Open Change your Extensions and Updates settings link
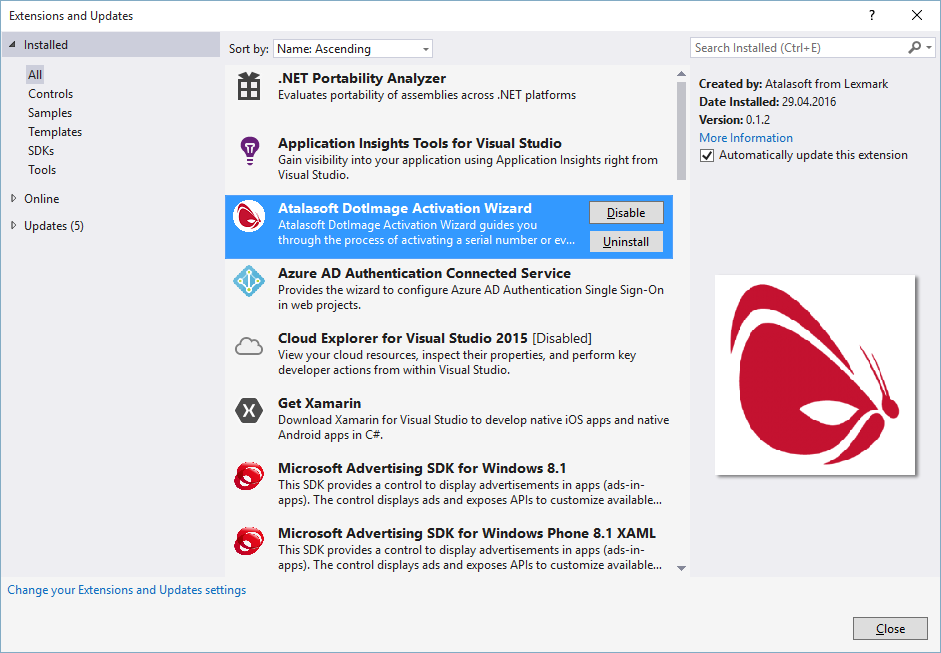 pyautogui.click(x=127, y=590)
